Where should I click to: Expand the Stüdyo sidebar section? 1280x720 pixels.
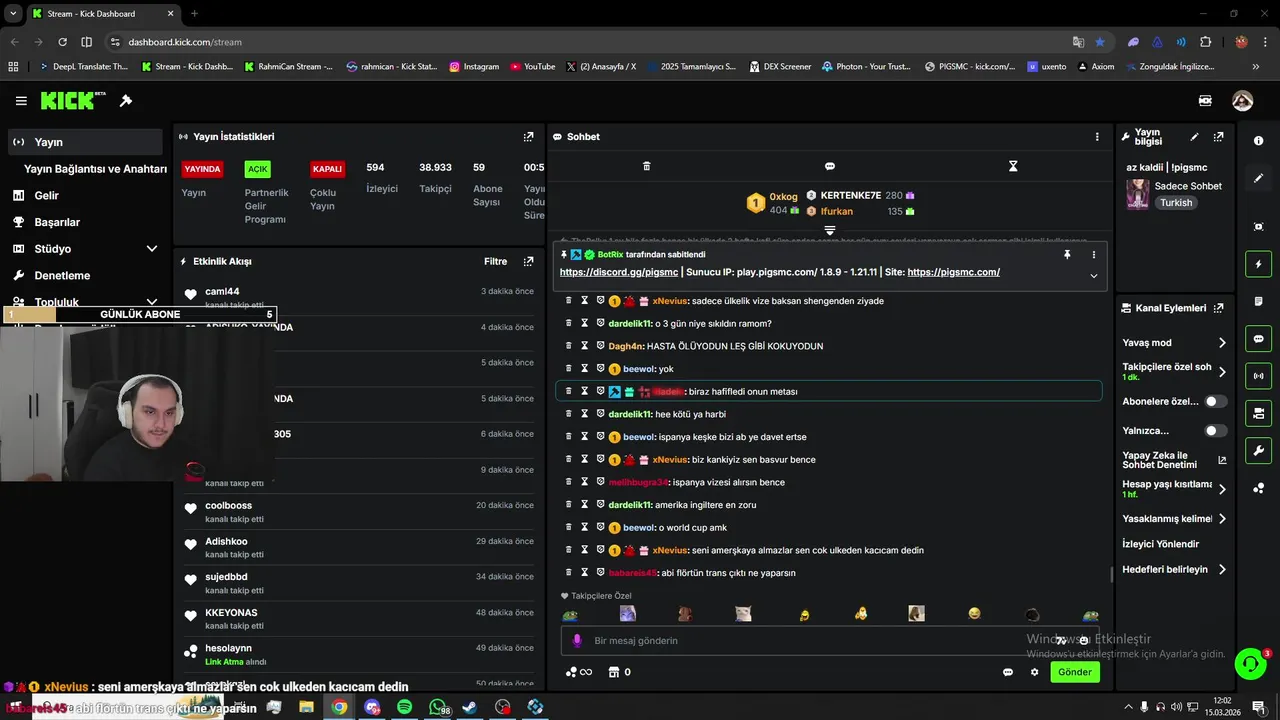point(152,249)
